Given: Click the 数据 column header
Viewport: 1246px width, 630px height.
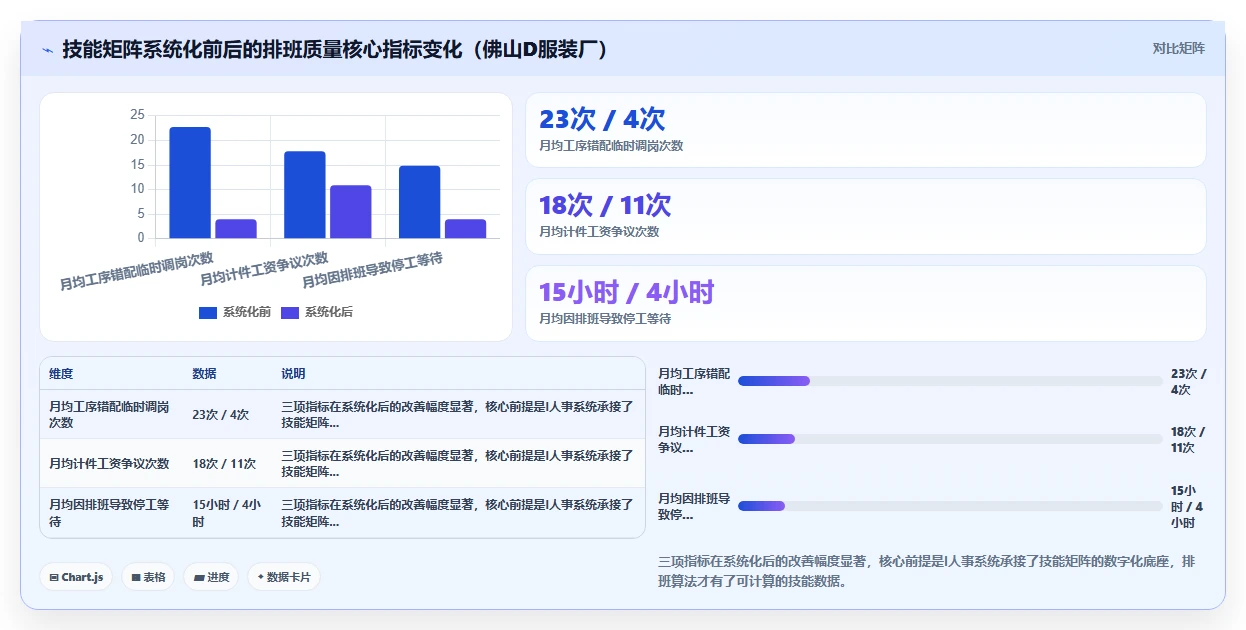Looking at the screenshot, I should click(204, 374).
